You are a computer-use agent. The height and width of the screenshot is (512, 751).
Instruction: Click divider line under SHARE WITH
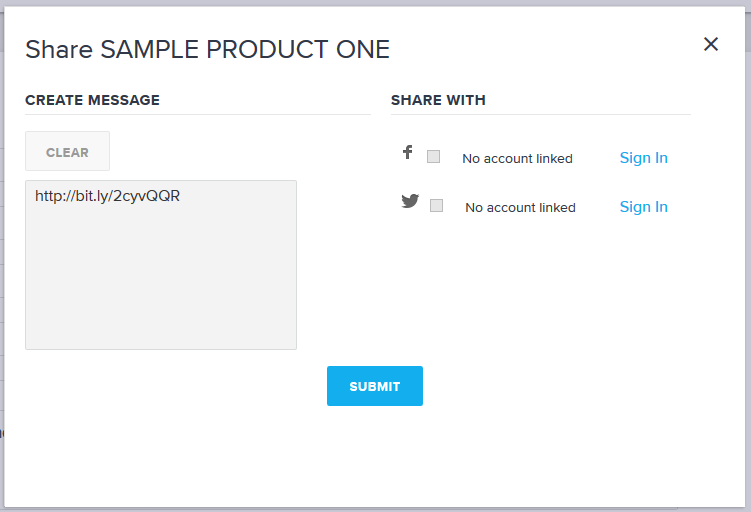[540, 114]
